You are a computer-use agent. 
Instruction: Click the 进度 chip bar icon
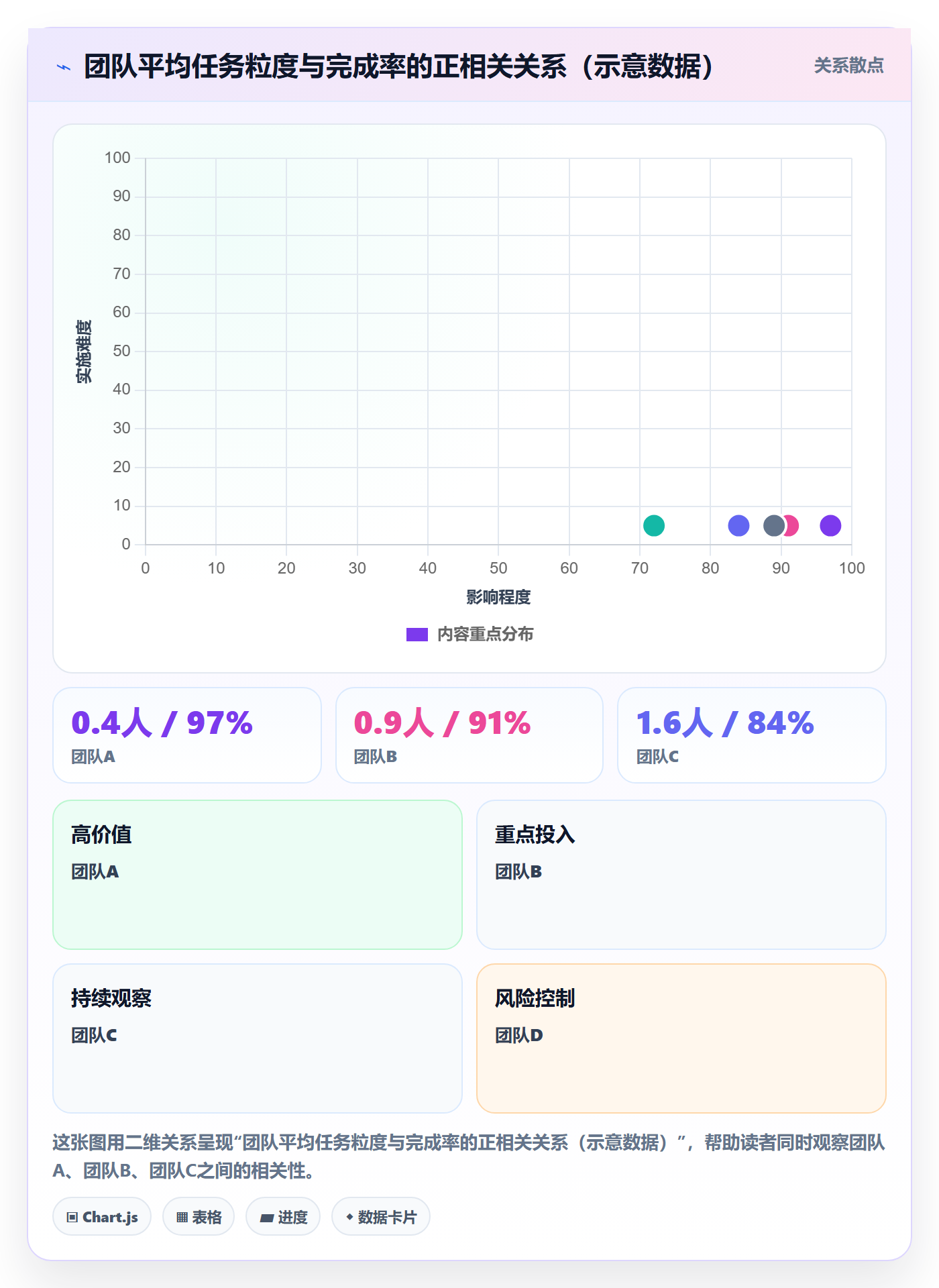[266, 1218]
